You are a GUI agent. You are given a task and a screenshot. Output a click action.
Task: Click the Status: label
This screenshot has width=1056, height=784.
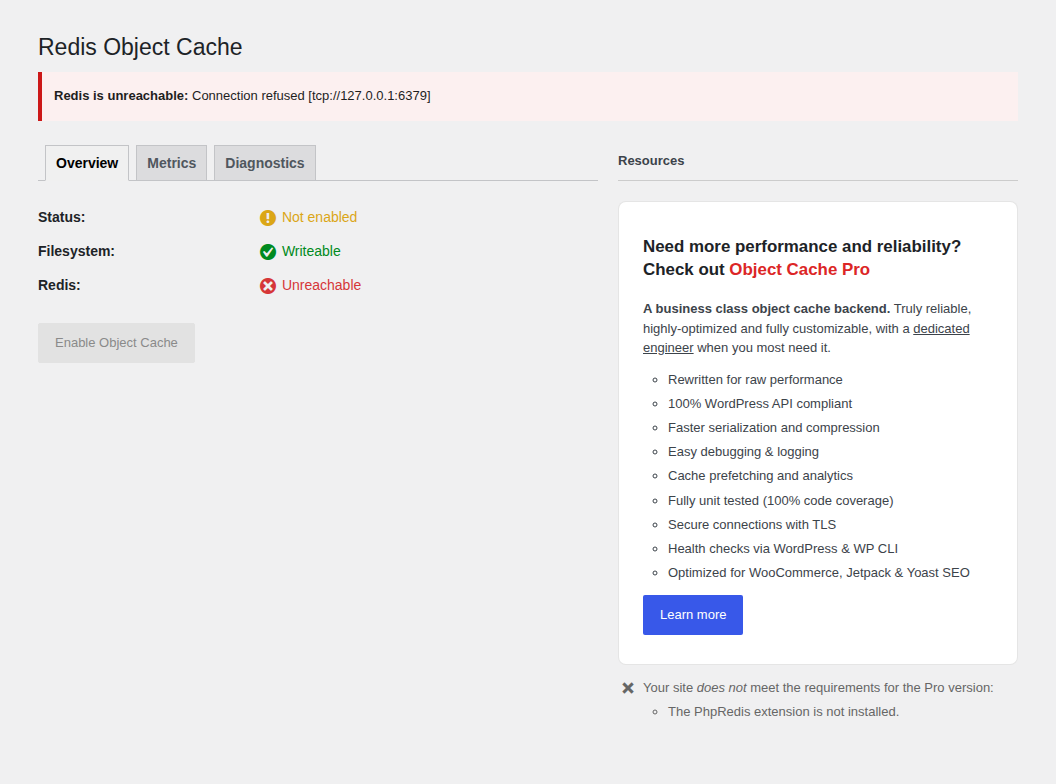point(61,217)
